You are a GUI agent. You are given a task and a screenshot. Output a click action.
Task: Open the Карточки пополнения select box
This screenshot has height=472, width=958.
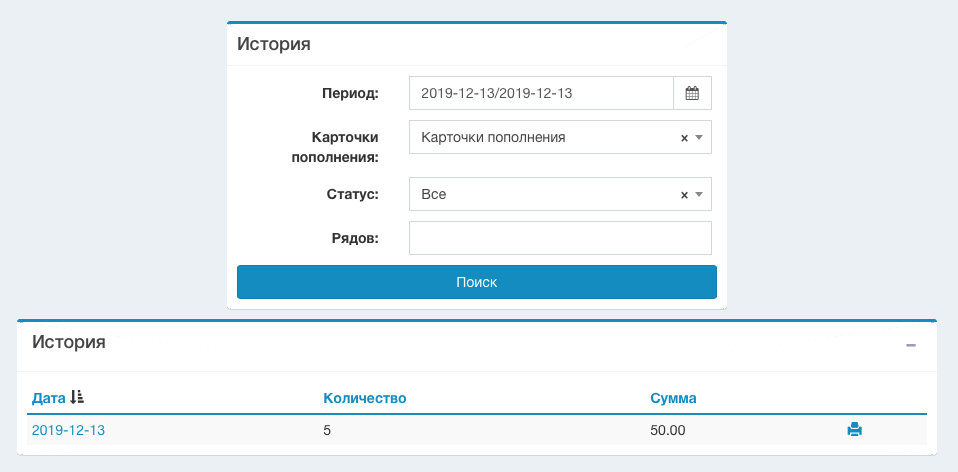(540, 138)
